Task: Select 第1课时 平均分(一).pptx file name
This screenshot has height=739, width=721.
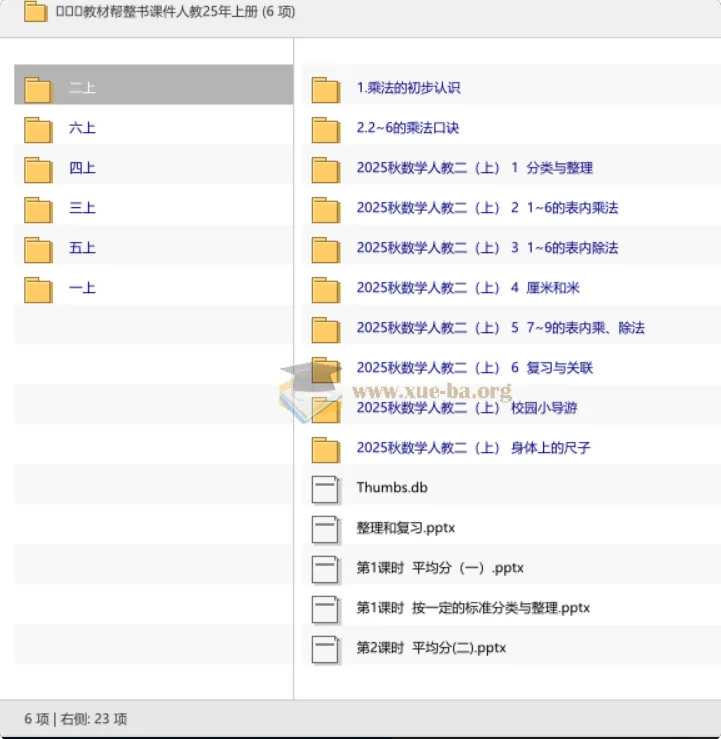Action: (440, 568)
